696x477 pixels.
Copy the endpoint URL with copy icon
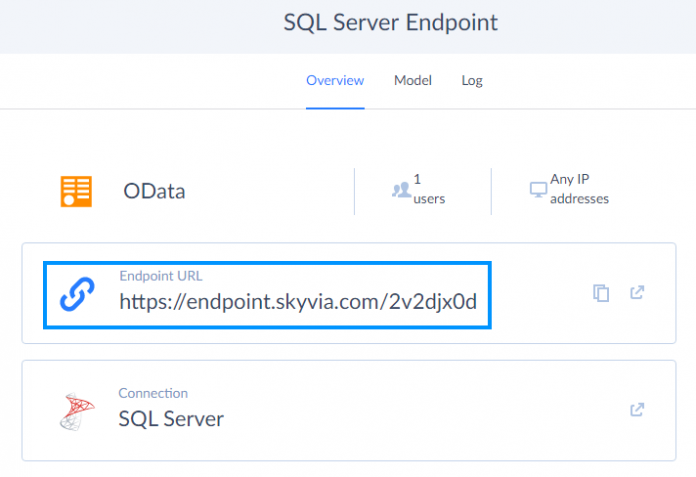tap(600, 293)
